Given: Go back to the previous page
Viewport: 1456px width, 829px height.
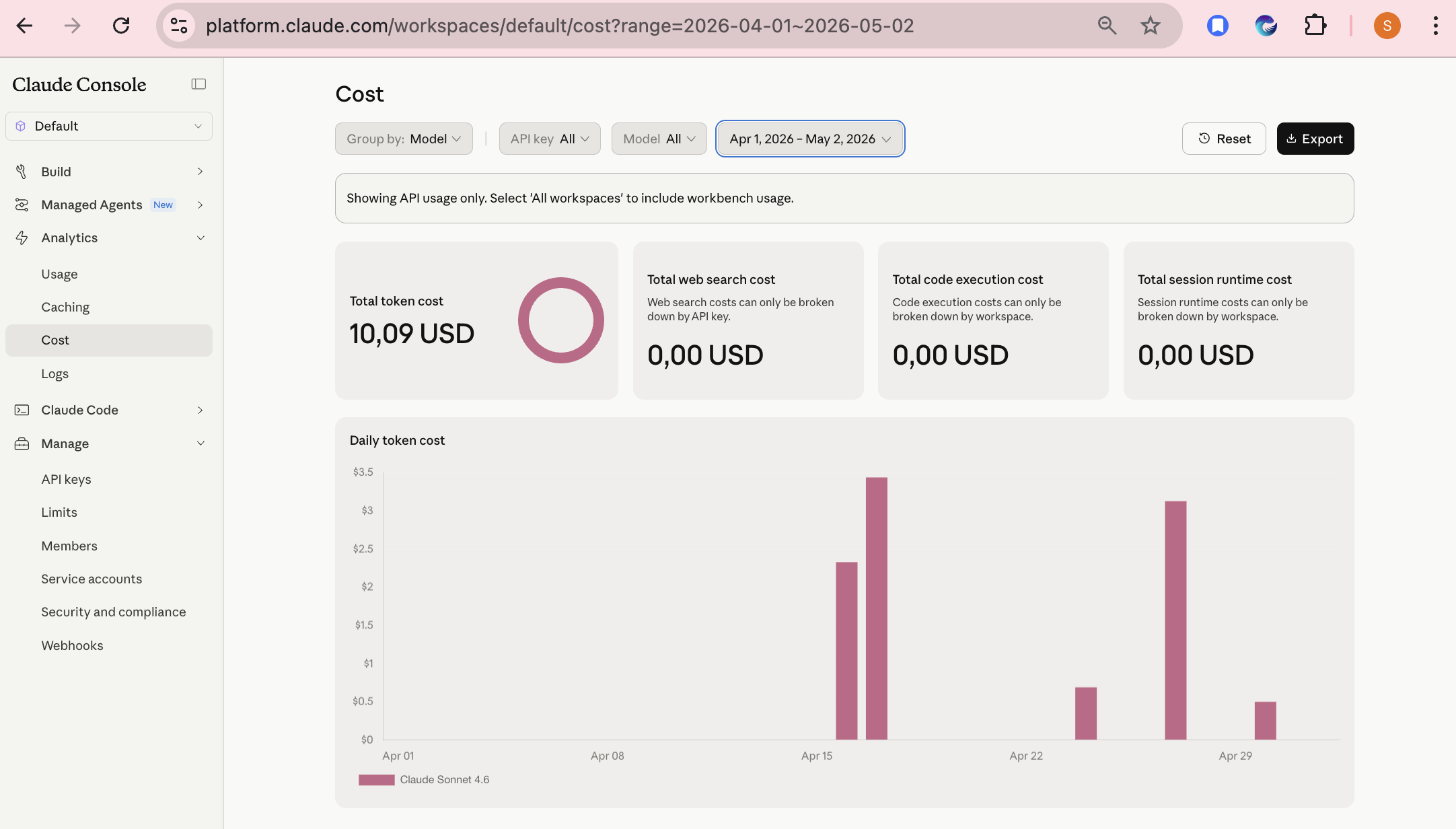Looking at the screenshot, I should [x=24, y=26].
